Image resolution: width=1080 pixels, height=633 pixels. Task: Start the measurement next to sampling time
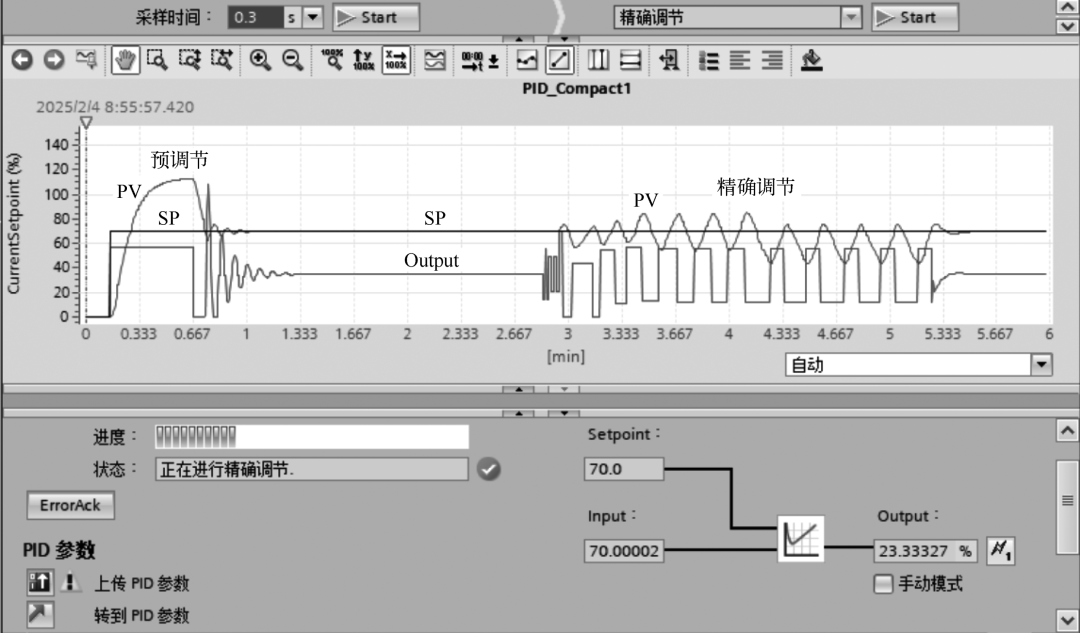point(376,17)
